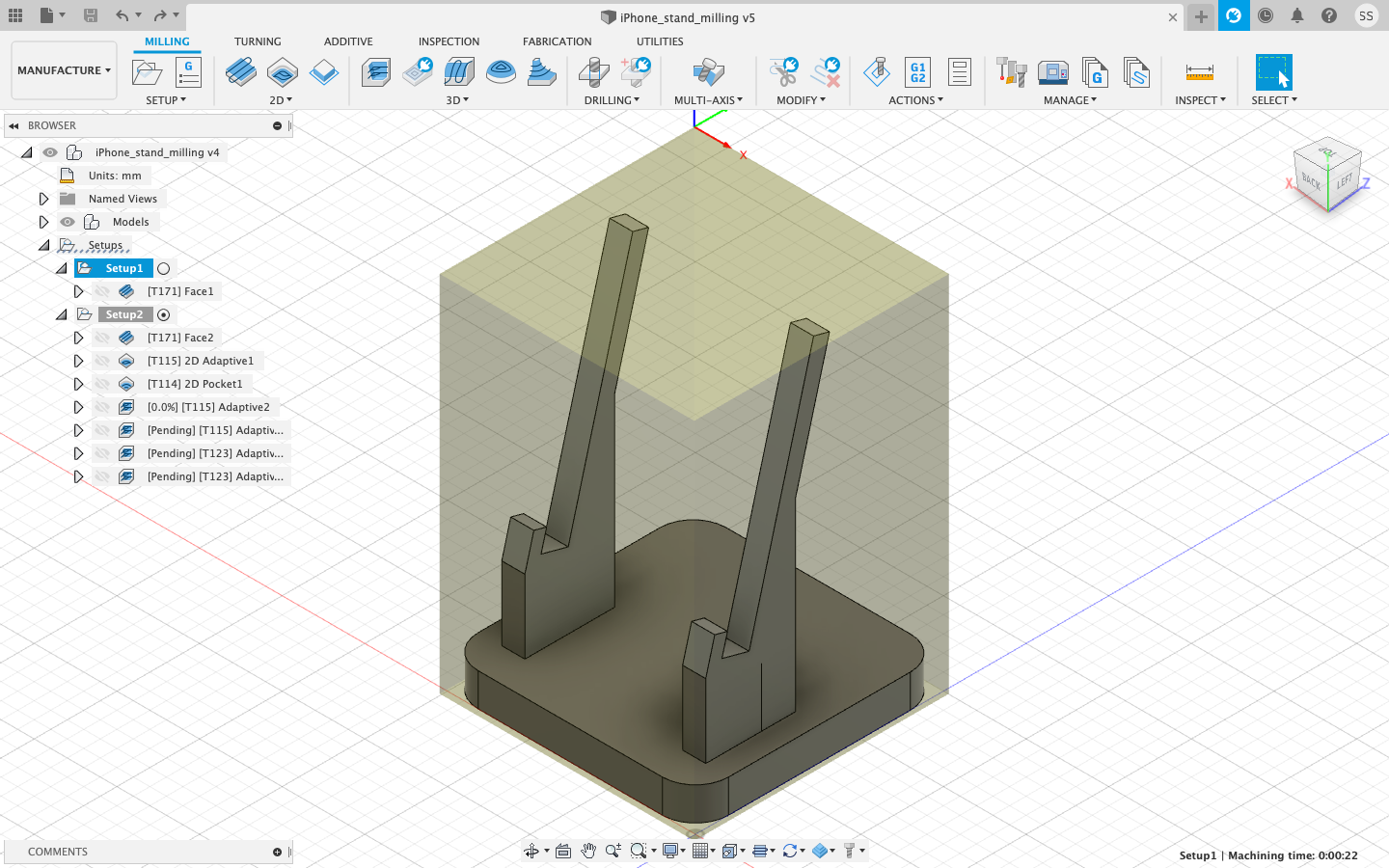The width and height of the screenshot is (1389, 868).
Task: Open the DRILLING dropdown menu
Action: click(612, 100)
